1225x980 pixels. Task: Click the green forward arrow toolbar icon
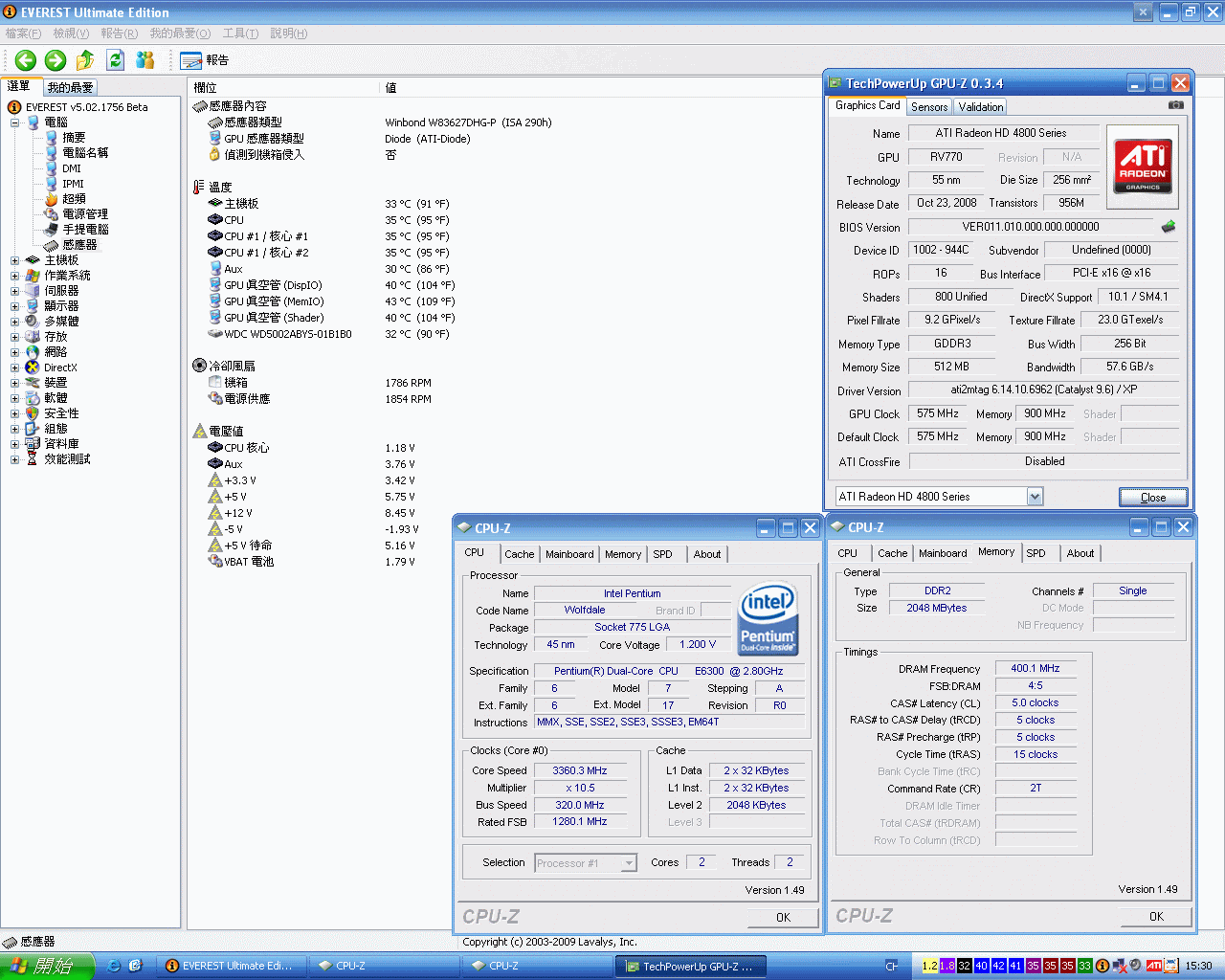pos(56,60)
